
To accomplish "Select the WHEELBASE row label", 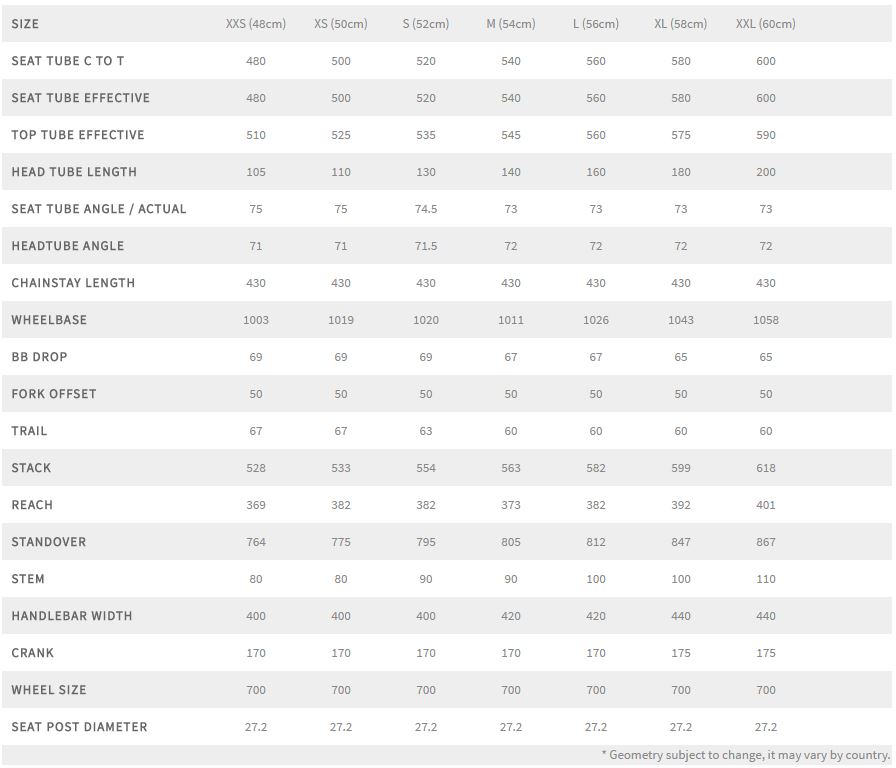I will point(49,320).
